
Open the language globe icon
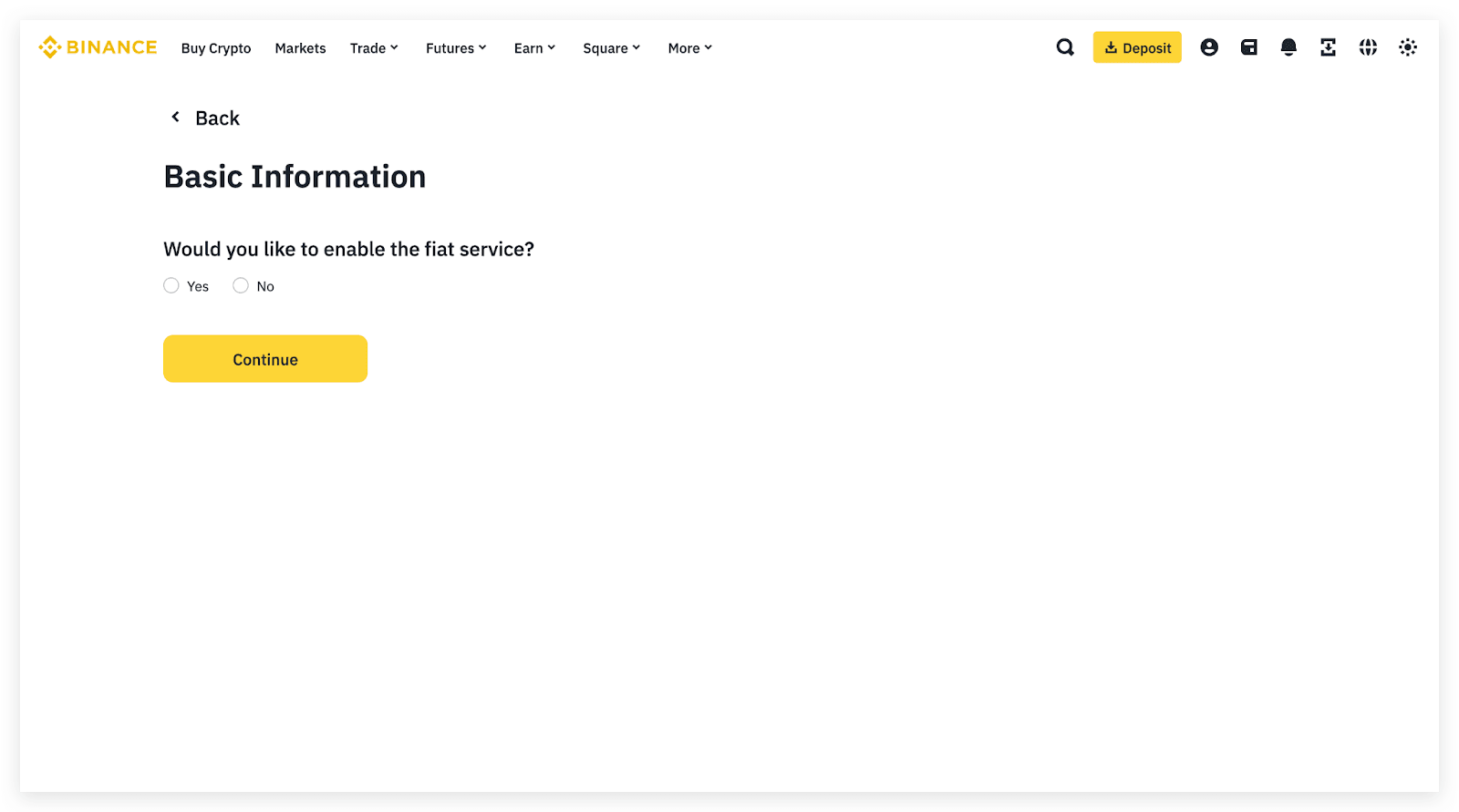tap(1368, 47)
